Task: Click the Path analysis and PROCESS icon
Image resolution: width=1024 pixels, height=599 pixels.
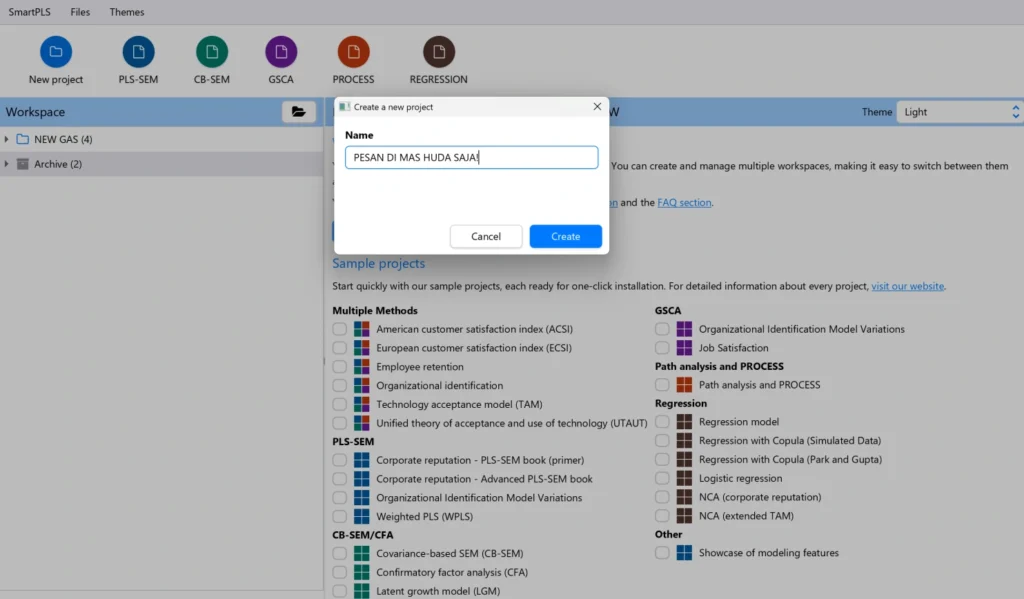Action: point(684,385)
